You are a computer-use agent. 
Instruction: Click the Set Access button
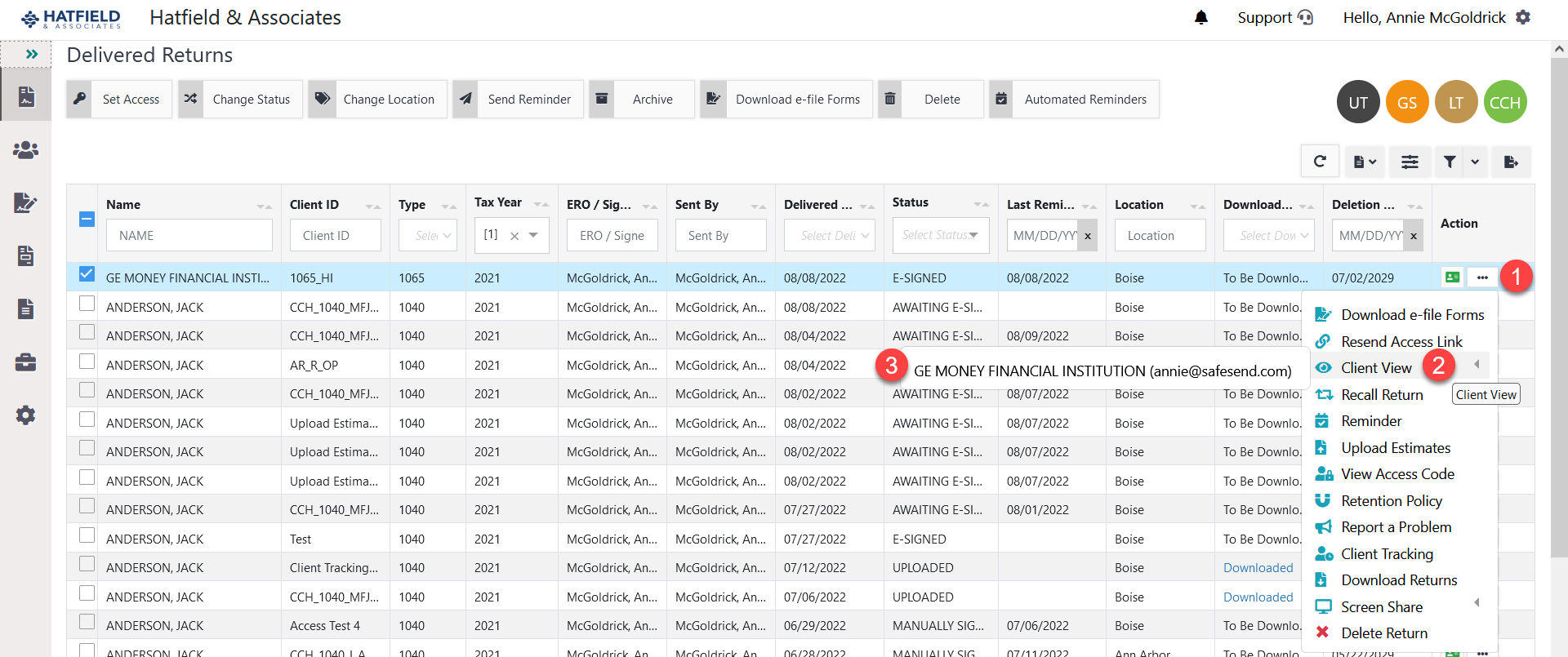(119, 99)
